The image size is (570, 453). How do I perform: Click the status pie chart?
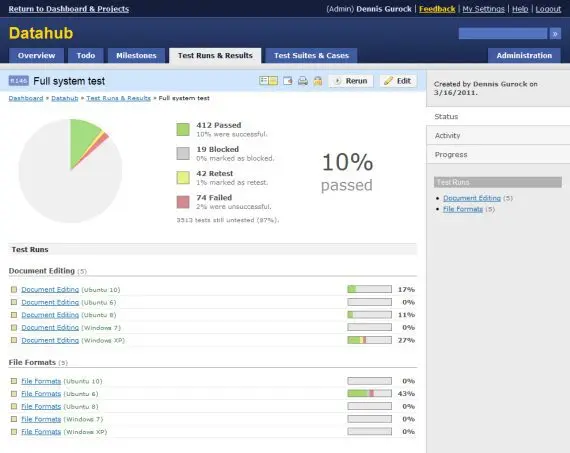(x=71, y=171)
